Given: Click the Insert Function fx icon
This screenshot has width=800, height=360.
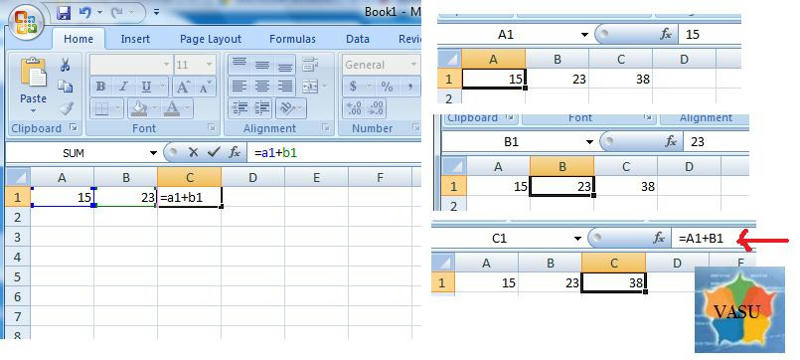Looking at the screenshot, I should coord(234,152).
